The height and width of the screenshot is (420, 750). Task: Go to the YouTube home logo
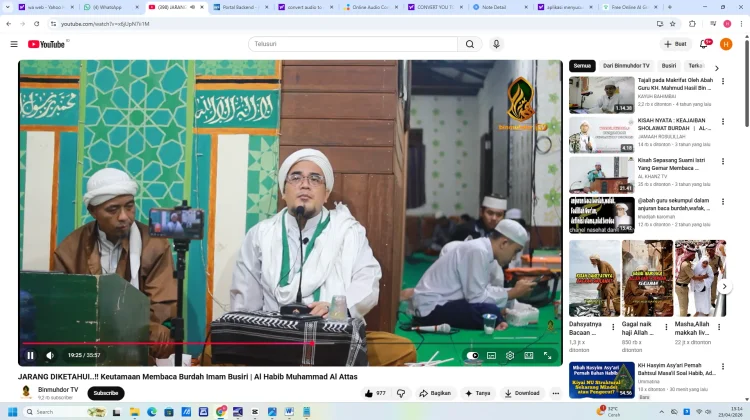46,44
